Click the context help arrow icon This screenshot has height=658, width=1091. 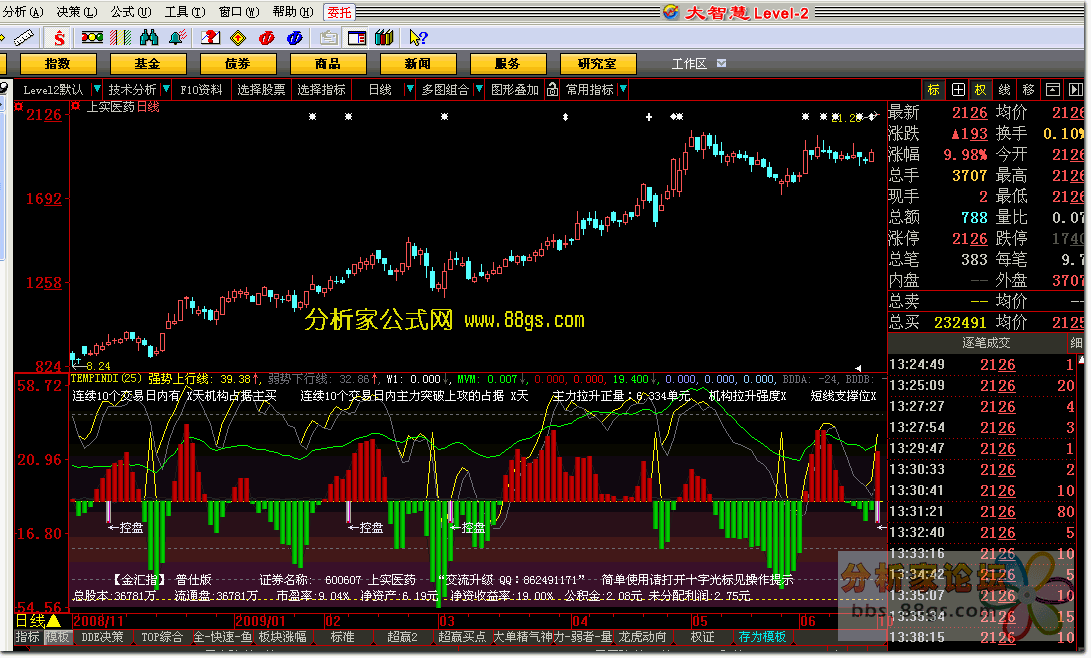(x=418, y=38)
